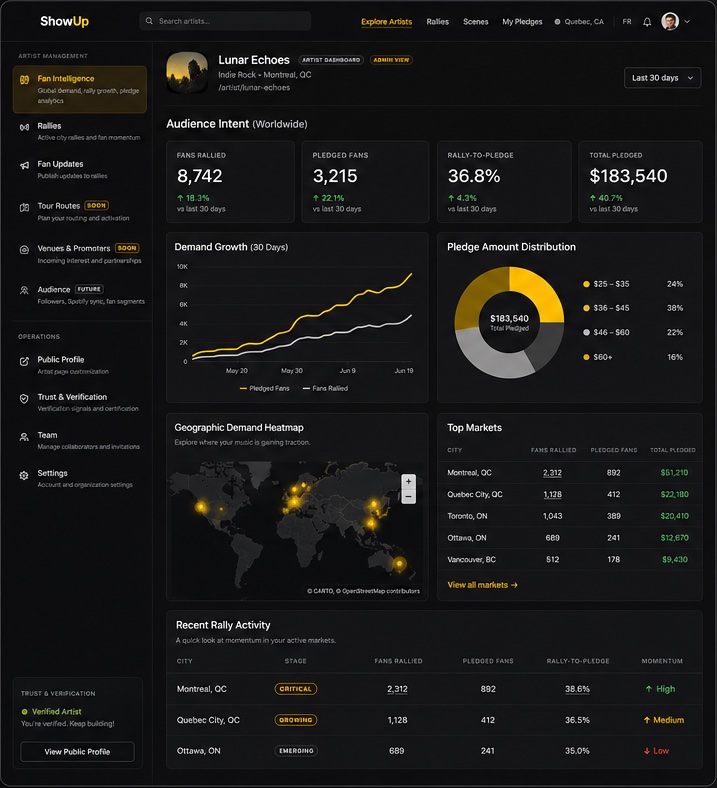This screenshot has width=717, height=788.
Task: Click the Low momentum red down arrow
Action: 647,751
